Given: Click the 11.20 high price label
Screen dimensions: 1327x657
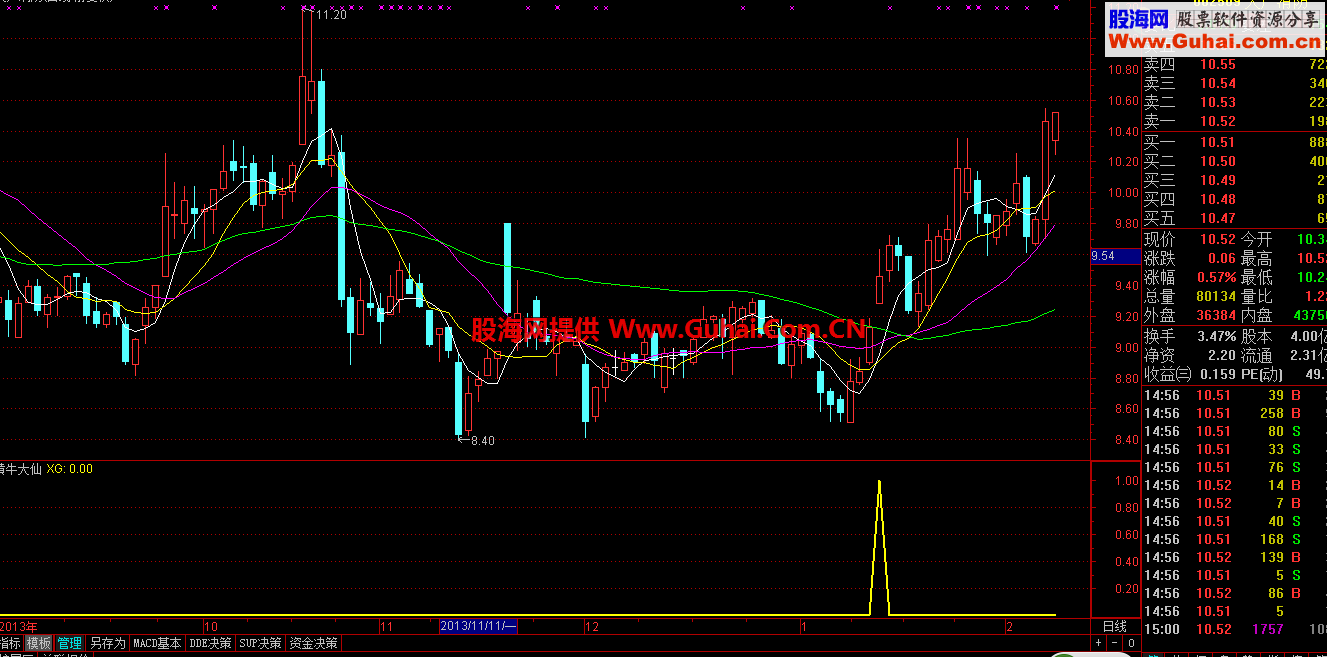Looking at the screenshot, I should [x=331, y=15].
